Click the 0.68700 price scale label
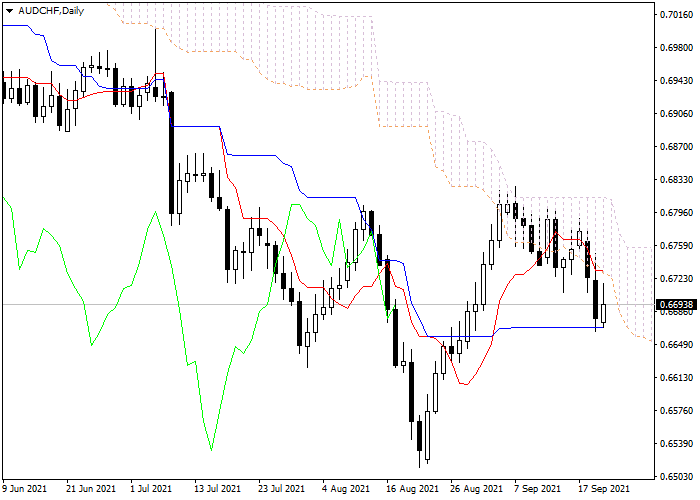 (676, 147)
